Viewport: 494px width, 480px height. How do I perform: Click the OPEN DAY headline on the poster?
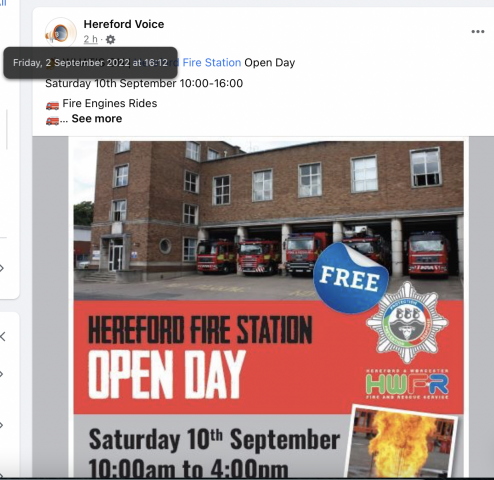coord(167,375)
